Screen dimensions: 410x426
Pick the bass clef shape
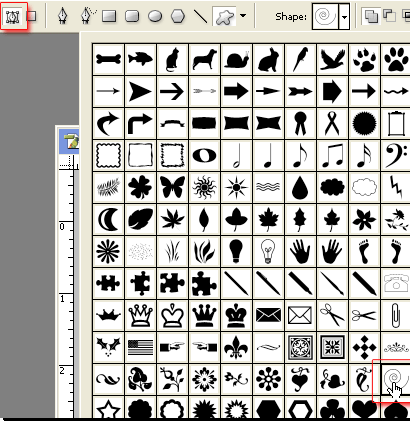[396, 155]
